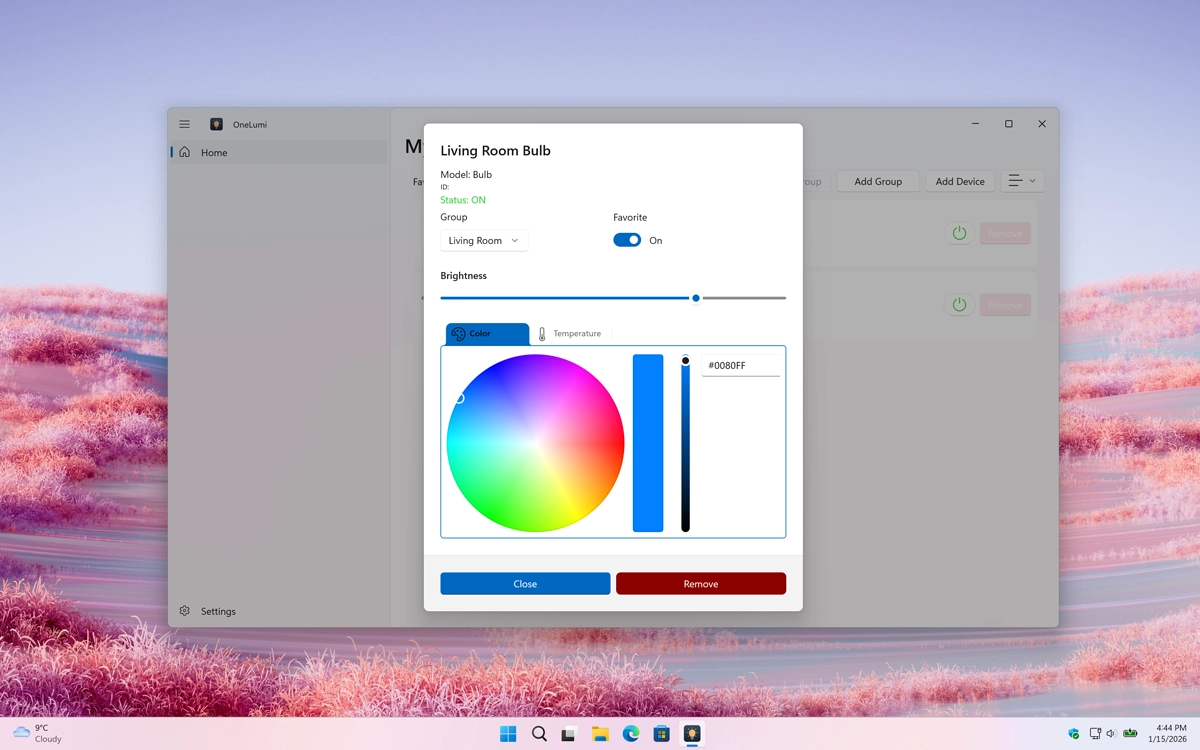Click the Add Device button
Screen dimensions: 1200x750
(959, 181)
